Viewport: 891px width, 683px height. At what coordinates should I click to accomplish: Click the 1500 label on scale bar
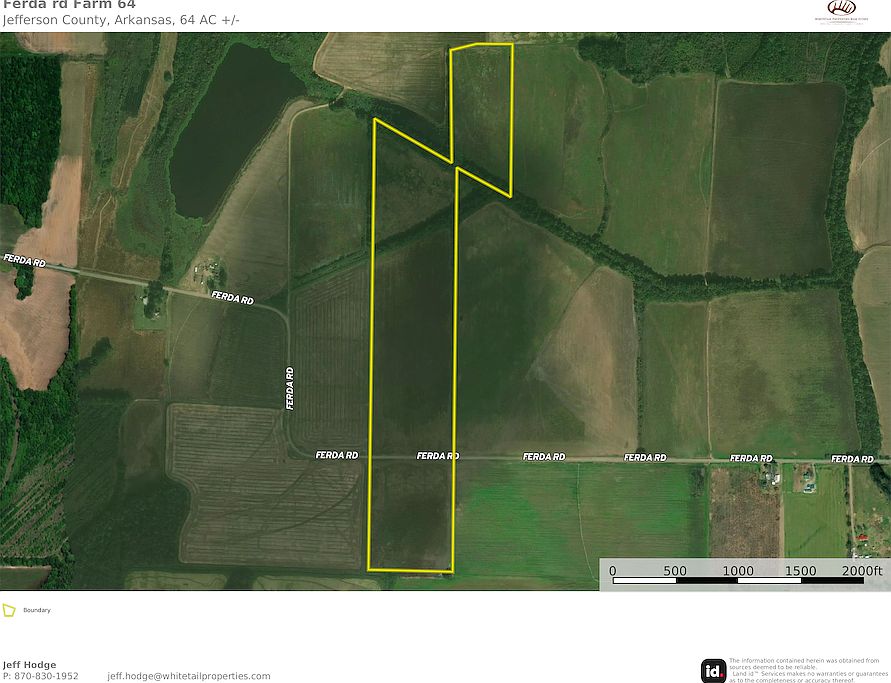(801, 570)
